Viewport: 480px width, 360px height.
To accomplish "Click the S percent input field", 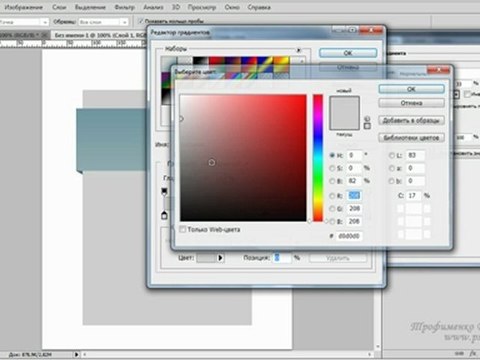I will (354, 168).
